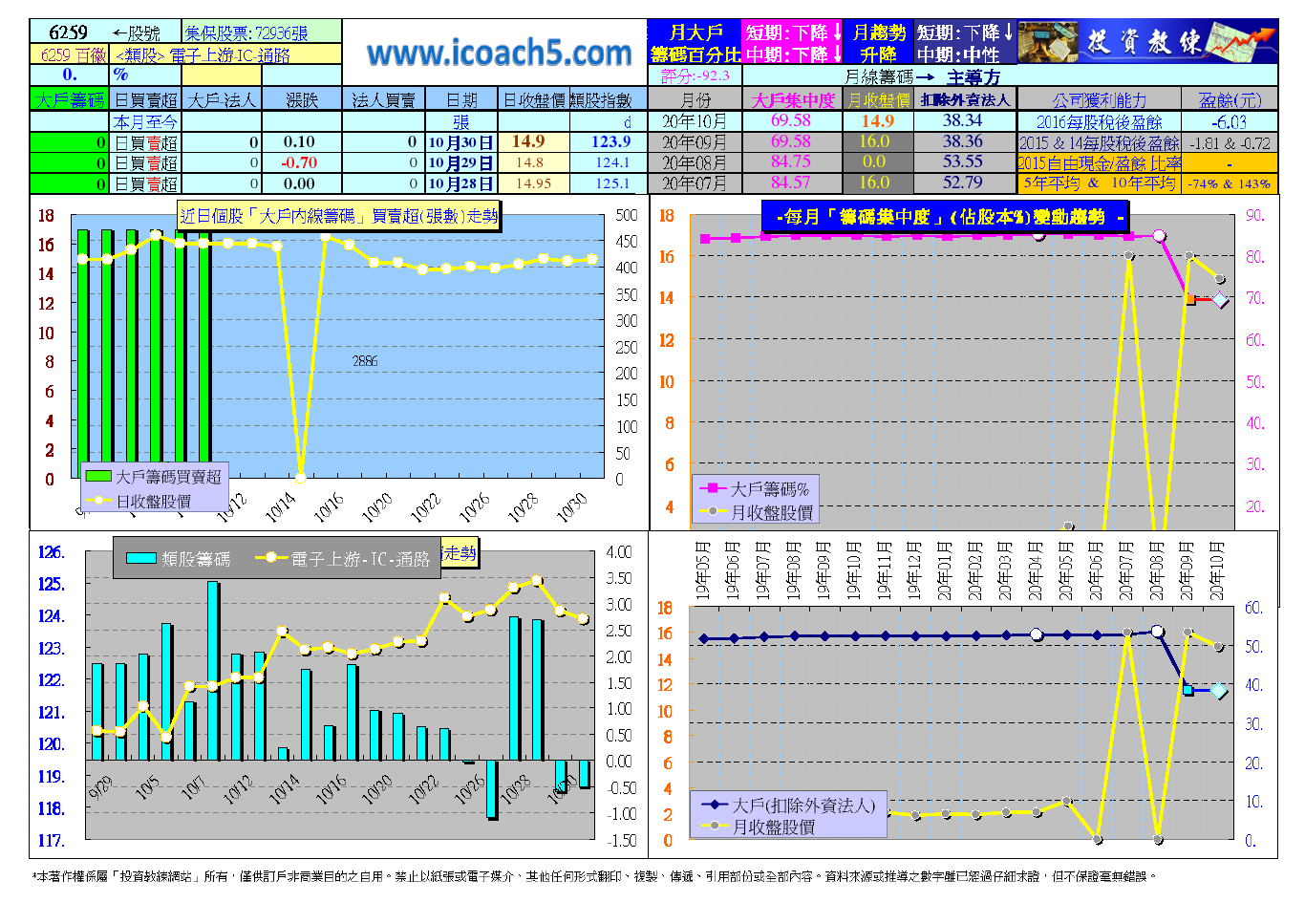
Task: Open the 公司獲利能力 header link
Action: pyautogui.click(x=1099, y=99)
